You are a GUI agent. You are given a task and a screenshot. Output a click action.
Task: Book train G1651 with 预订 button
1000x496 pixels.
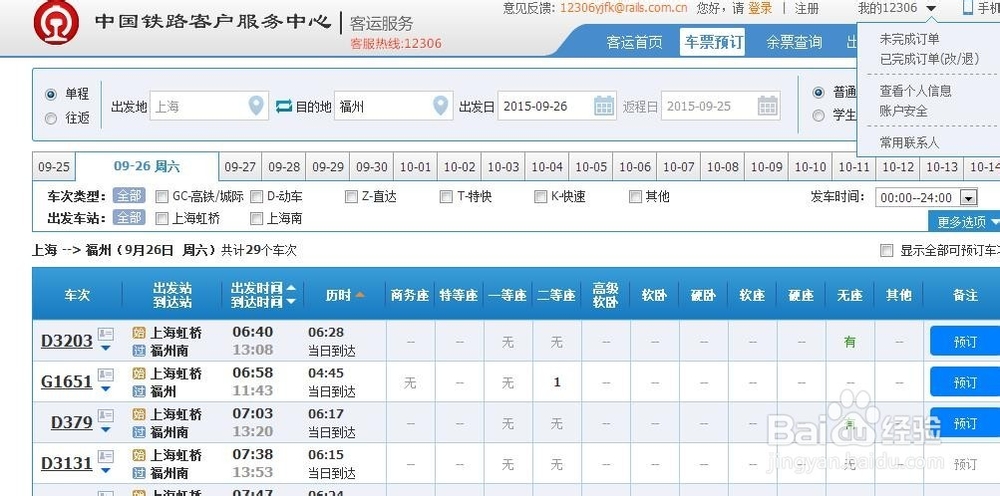click(964, 382)
